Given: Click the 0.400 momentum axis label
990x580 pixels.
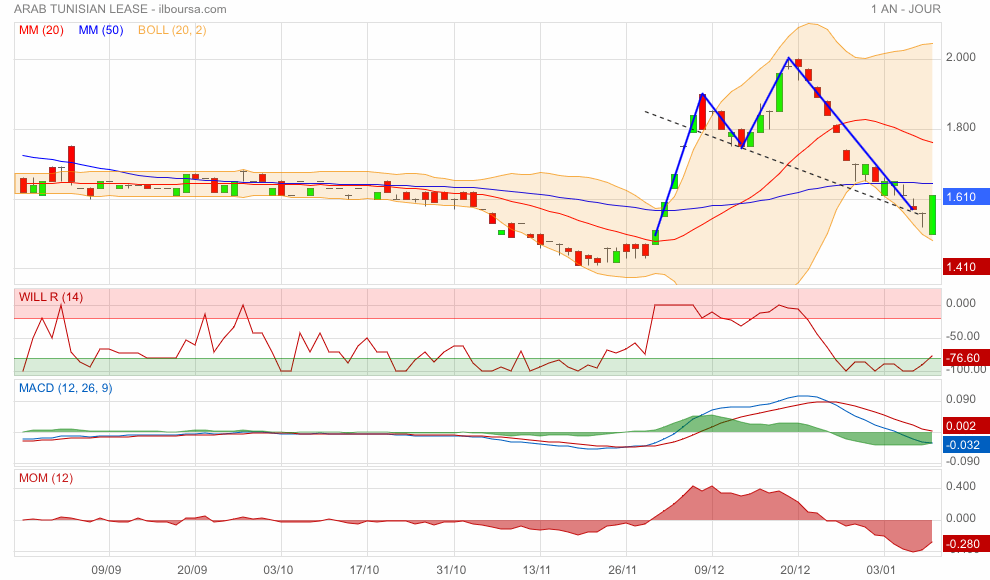Looking at the screenshot, I should 960,486.
